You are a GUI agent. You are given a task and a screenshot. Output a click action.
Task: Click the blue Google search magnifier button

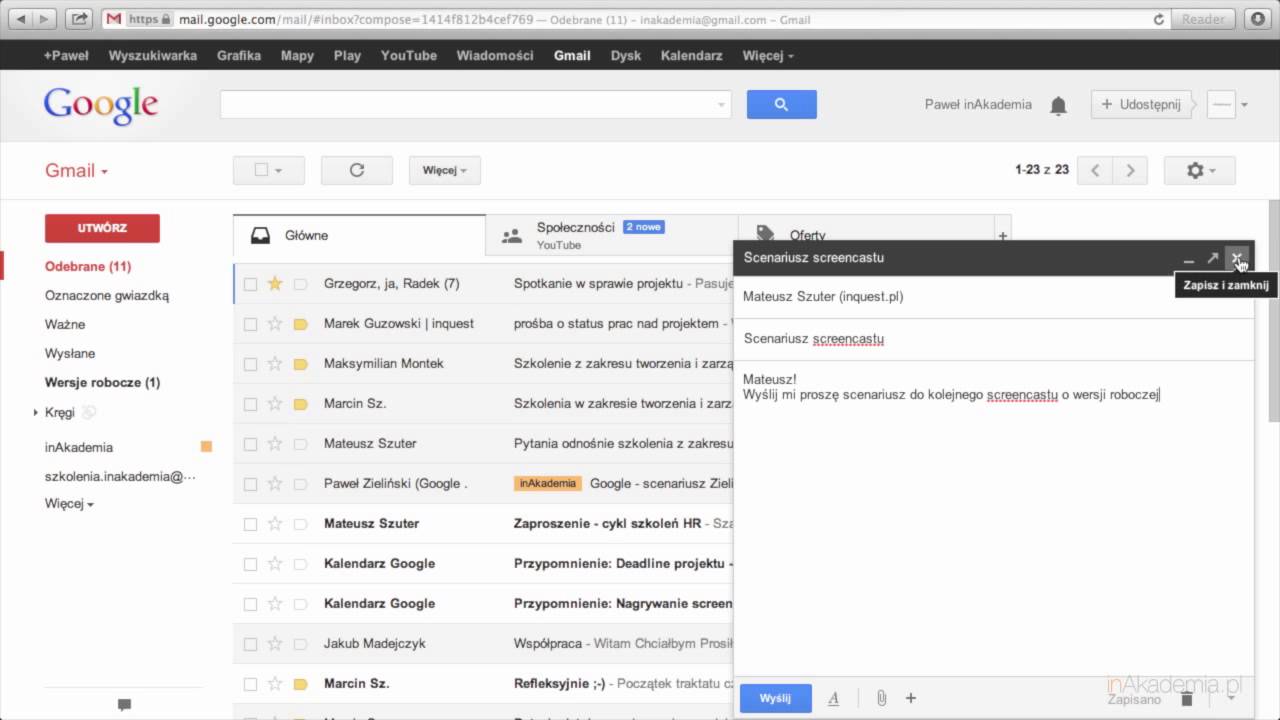(781, 104)
